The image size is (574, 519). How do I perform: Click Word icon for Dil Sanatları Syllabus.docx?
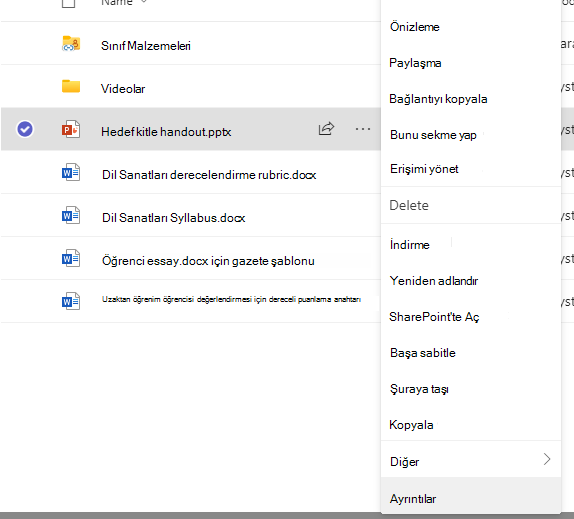point(71,216)
